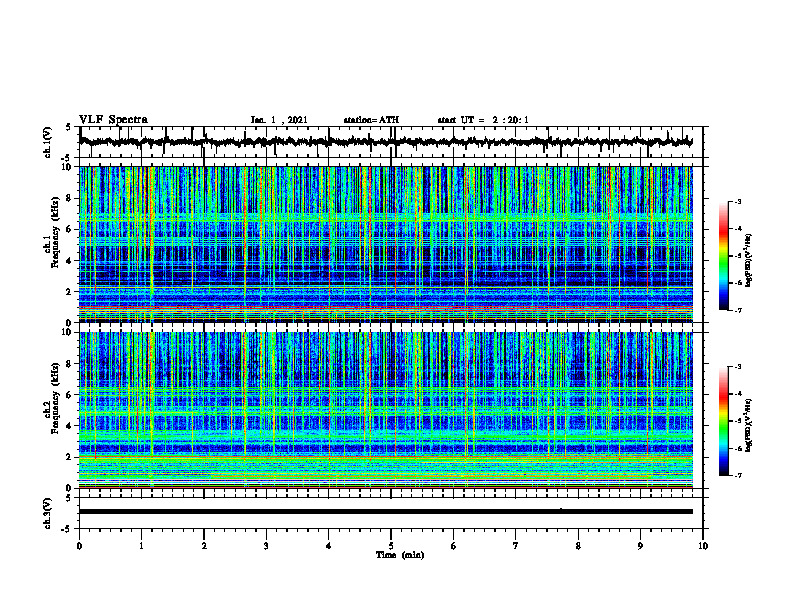This screenshot has width=792, height=612.
Task: Click the ch.2 colorbar log(PSD) label
Action: [749, 425]
